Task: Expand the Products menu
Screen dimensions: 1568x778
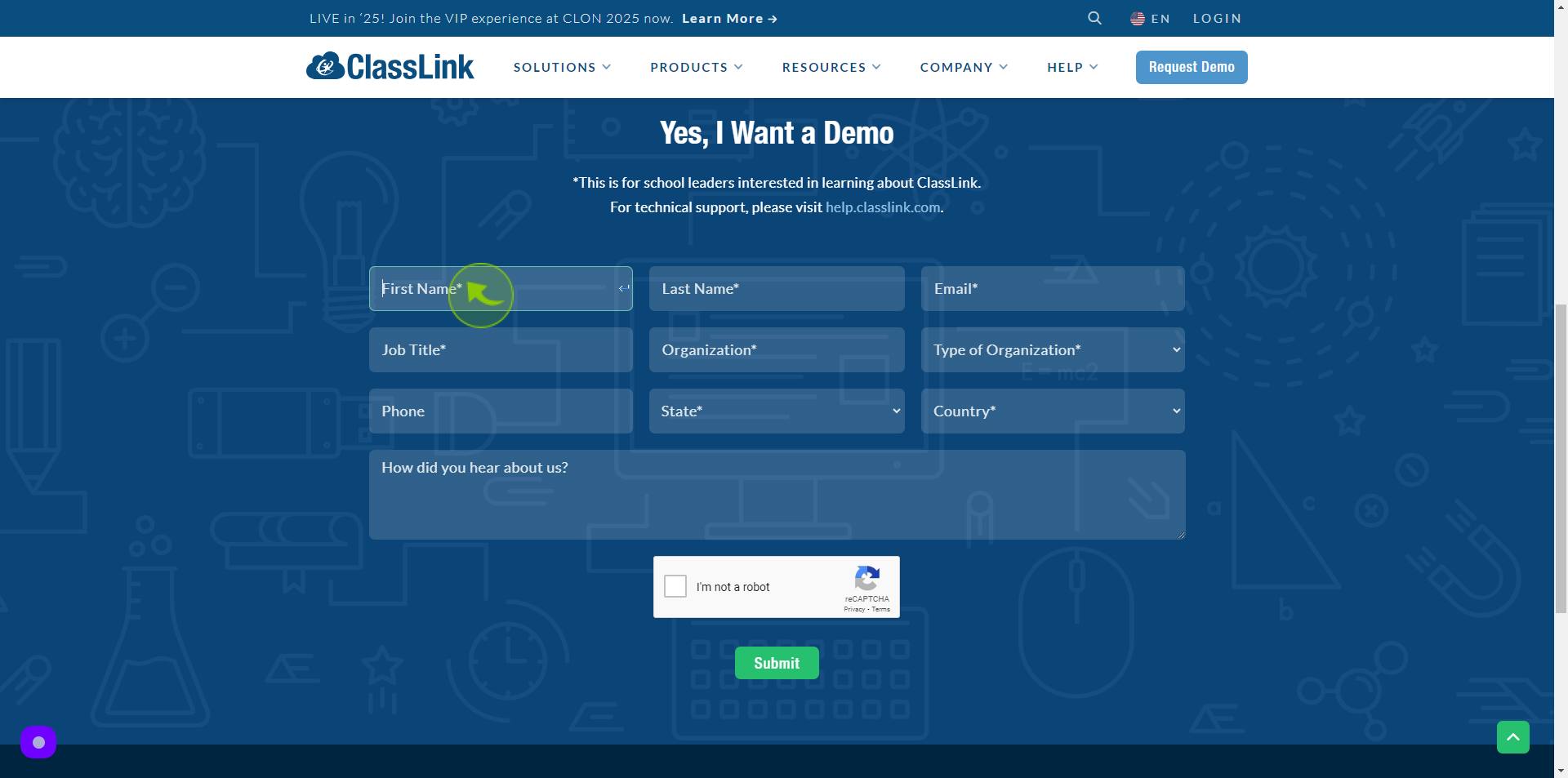Action: pyautogui.click(x=697, y=67)
